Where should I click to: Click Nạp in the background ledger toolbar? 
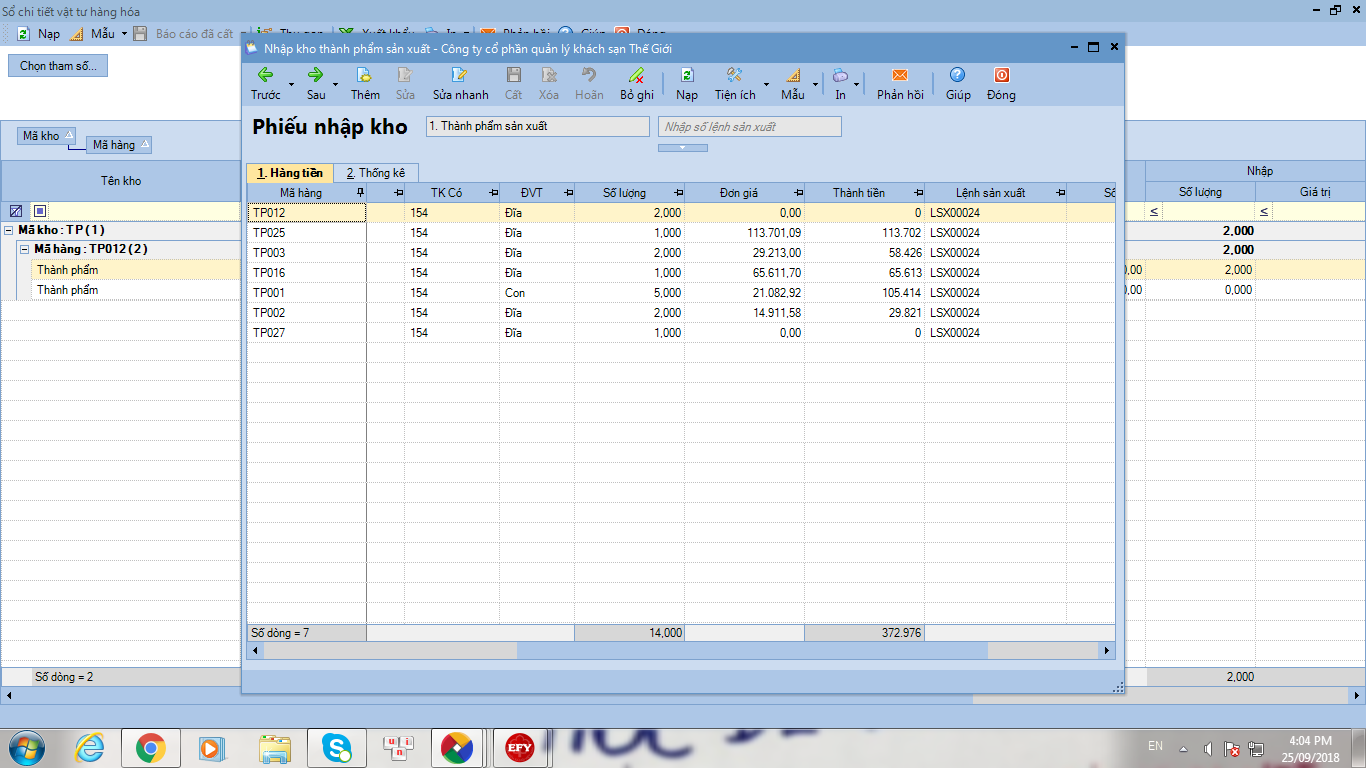(x=38, y=34)
